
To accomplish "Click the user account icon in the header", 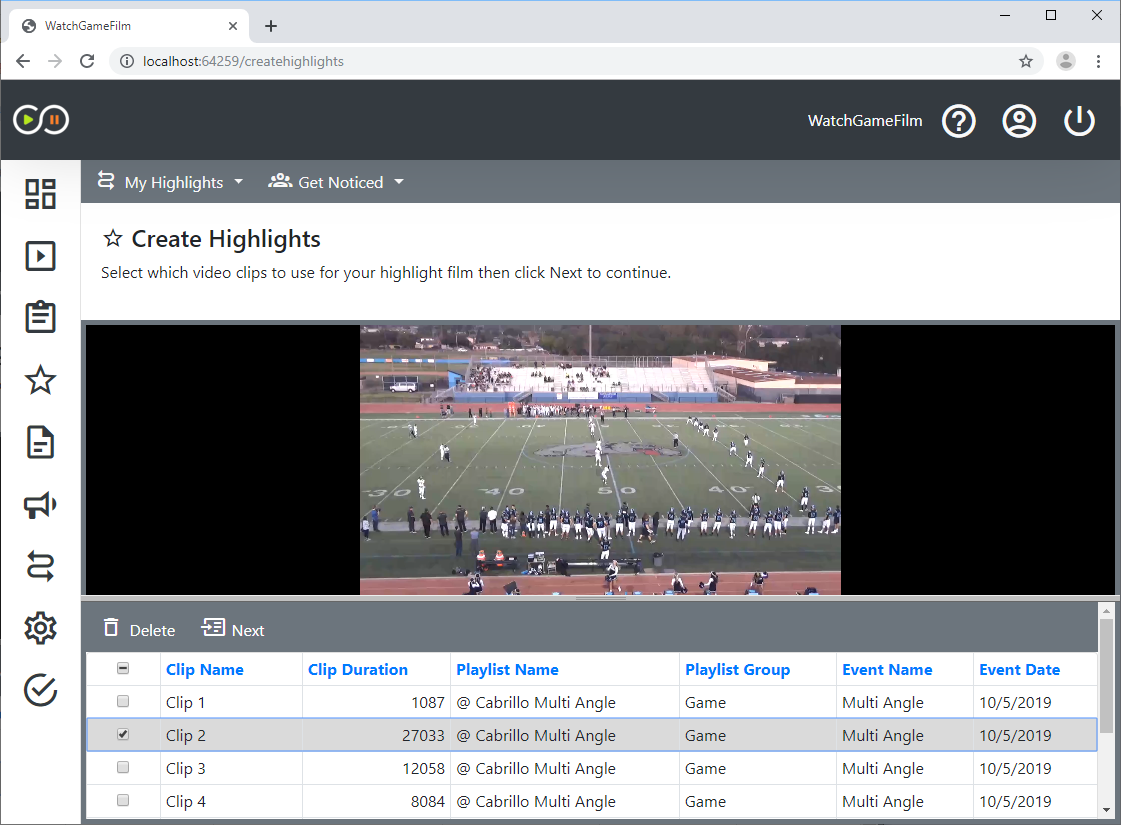I will point(1019,120).
